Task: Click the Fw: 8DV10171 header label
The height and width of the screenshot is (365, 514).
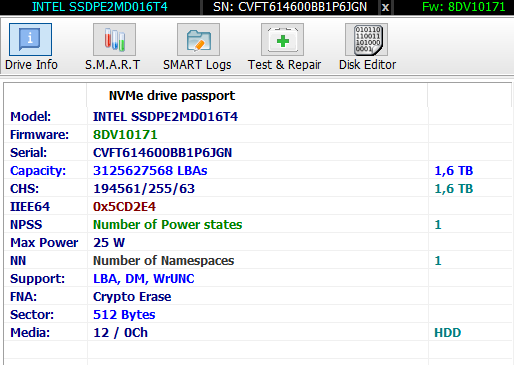Action: click(464, 7)
